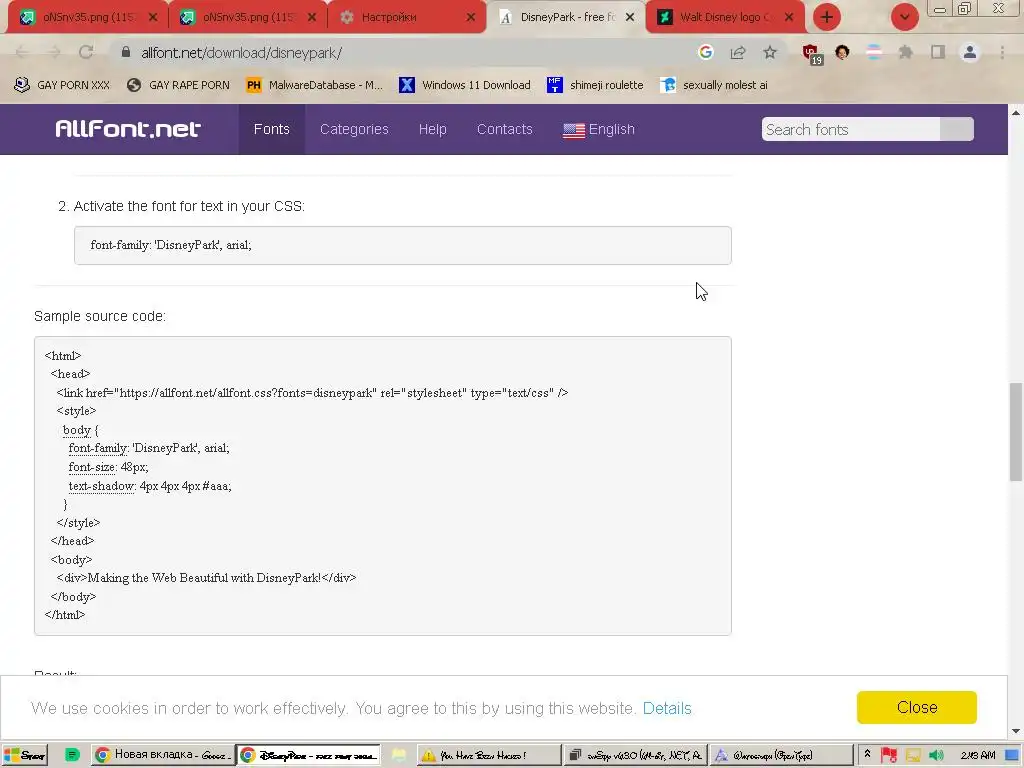Open the Help page
Screen dimensions: 1024x768
[x=432, y=129]
